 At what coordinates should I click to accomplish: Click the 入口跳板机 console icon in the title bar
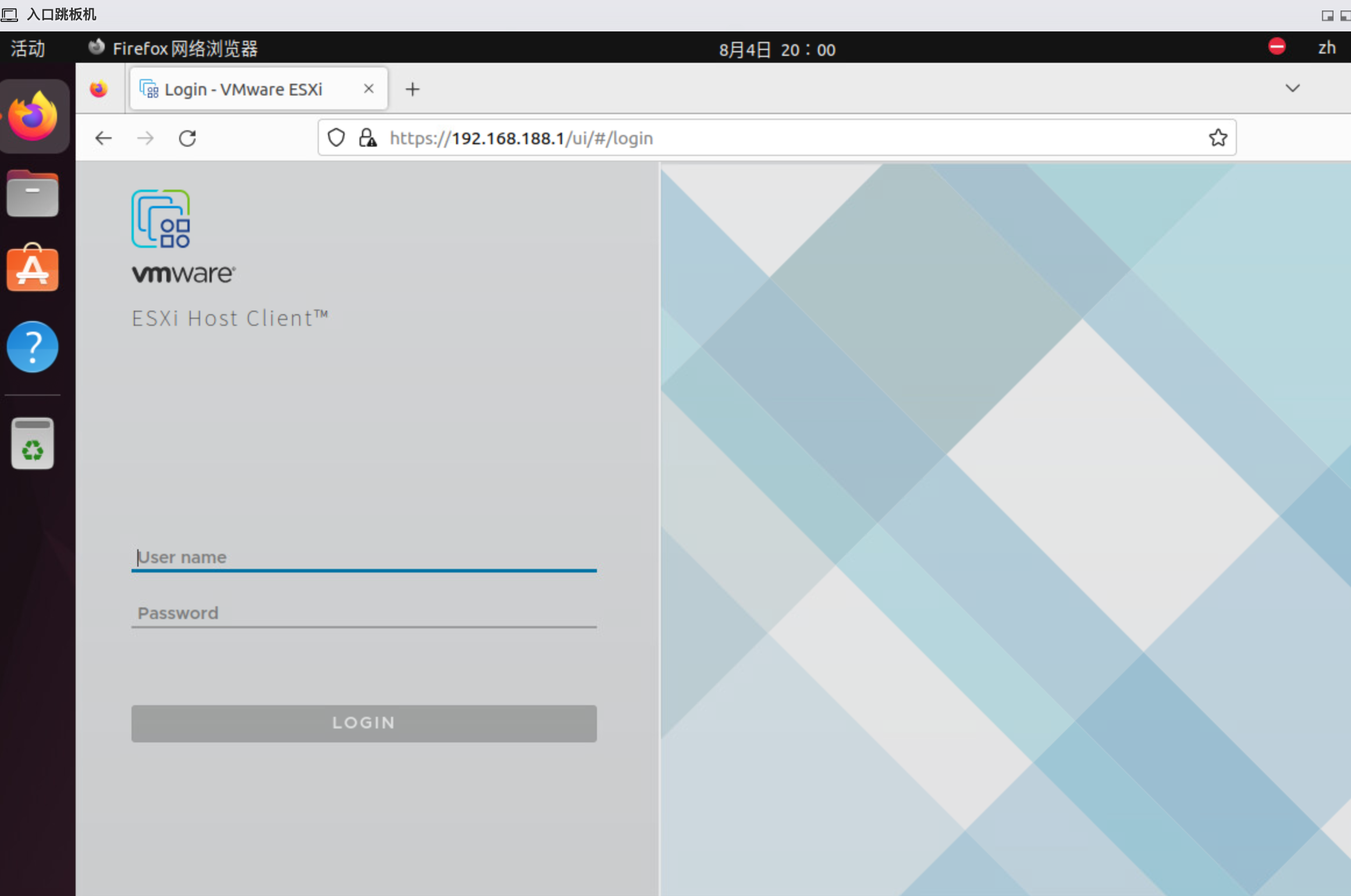10,14
